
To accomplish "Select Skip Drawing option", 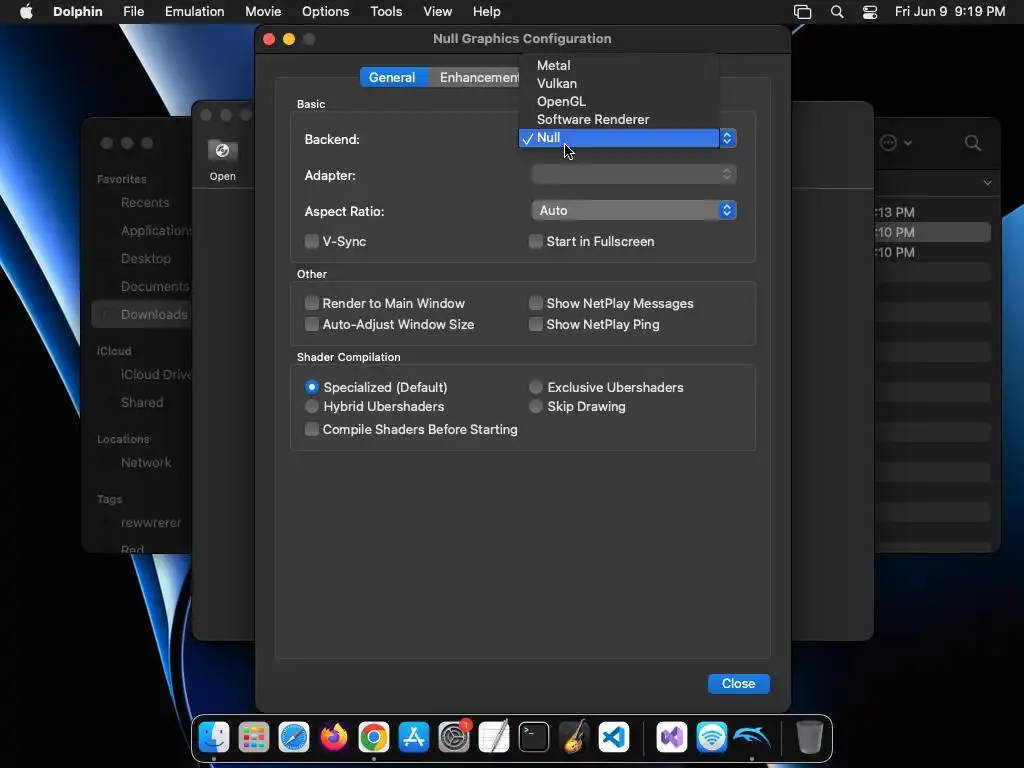I will point(536,406).
